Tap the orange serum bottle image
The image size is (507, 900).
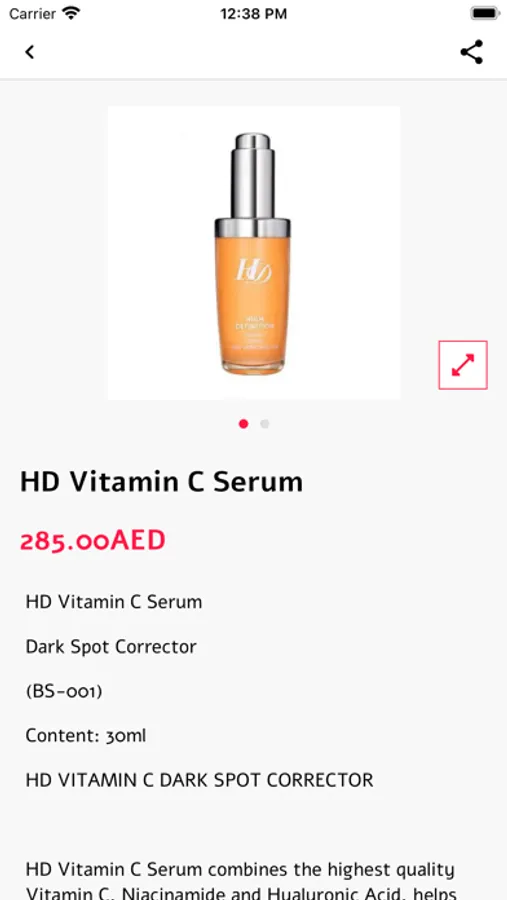[254, 253]
